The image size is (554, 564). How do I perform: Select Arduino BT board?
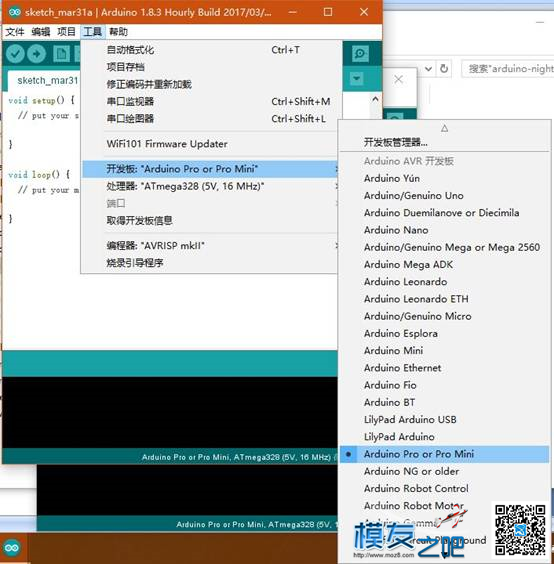(444, 402)
